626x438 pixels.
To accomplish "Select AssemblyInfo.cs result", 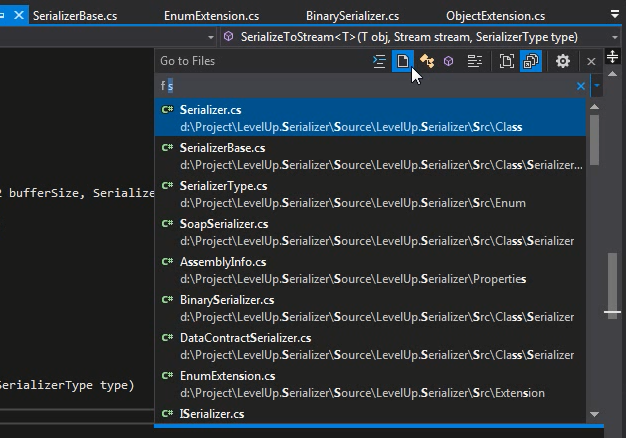I will (x=370, y=270).
